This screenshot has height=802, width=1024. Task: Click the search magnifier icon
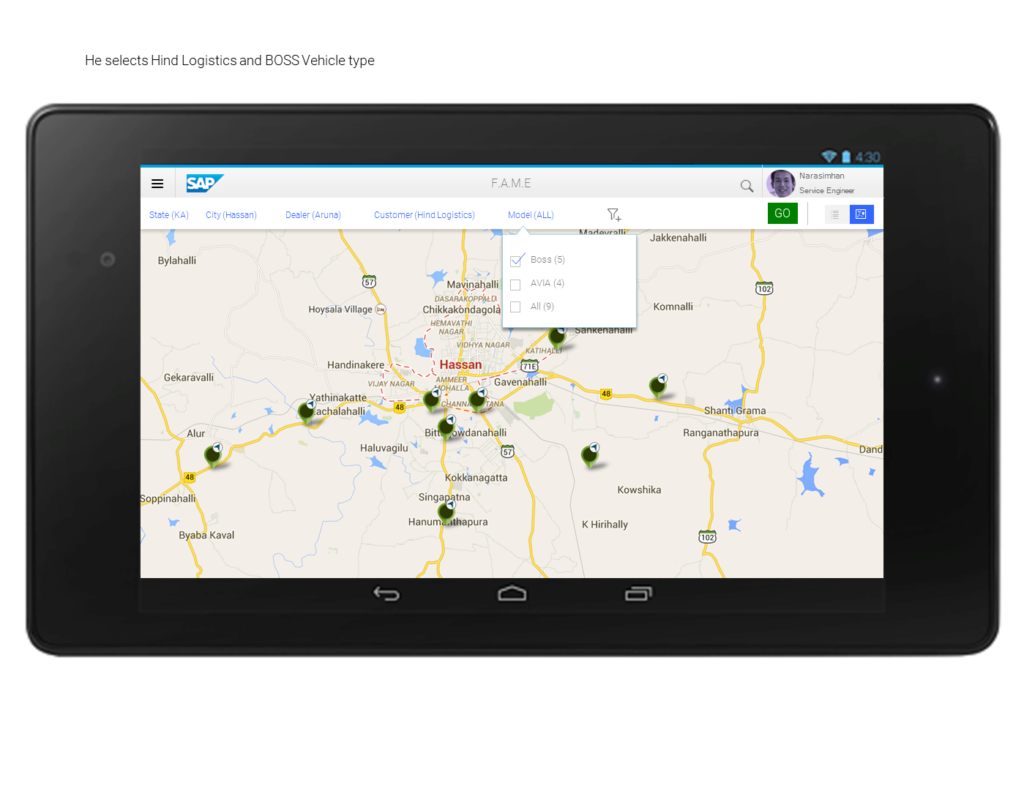(x=746, y=185)
